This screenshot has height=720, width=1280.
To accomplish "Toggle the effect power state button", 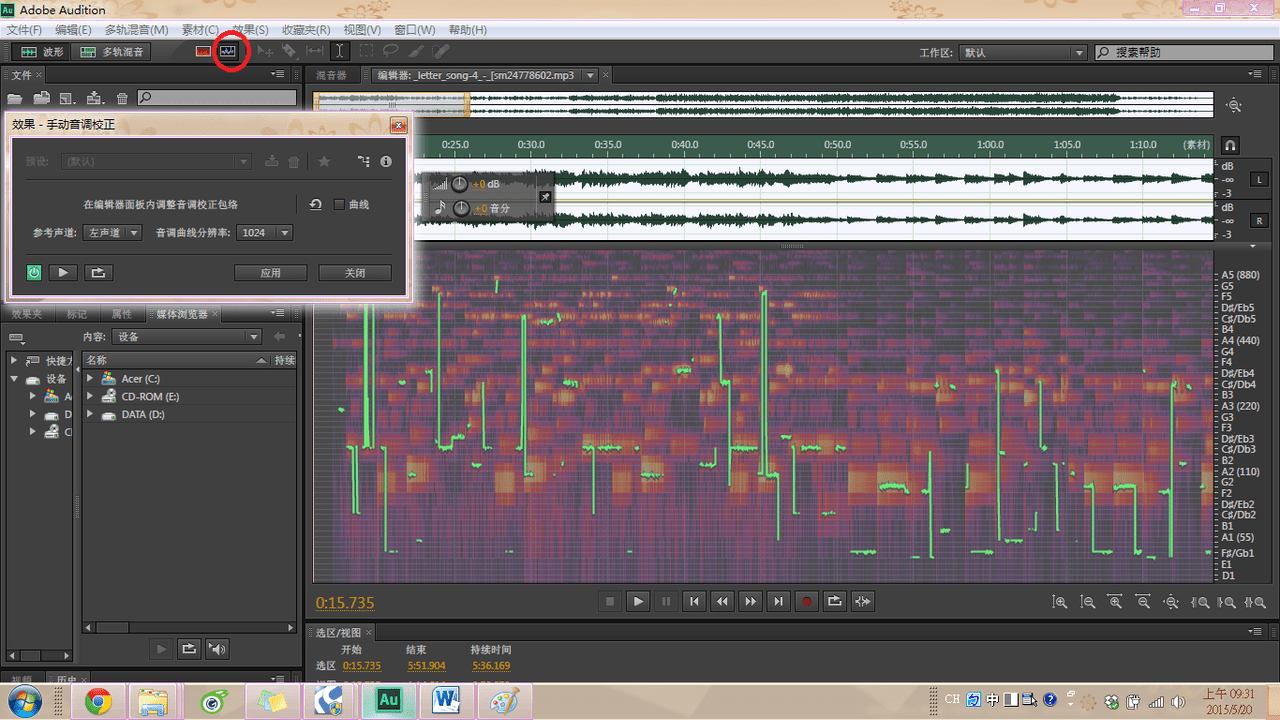I will (34, 272).
